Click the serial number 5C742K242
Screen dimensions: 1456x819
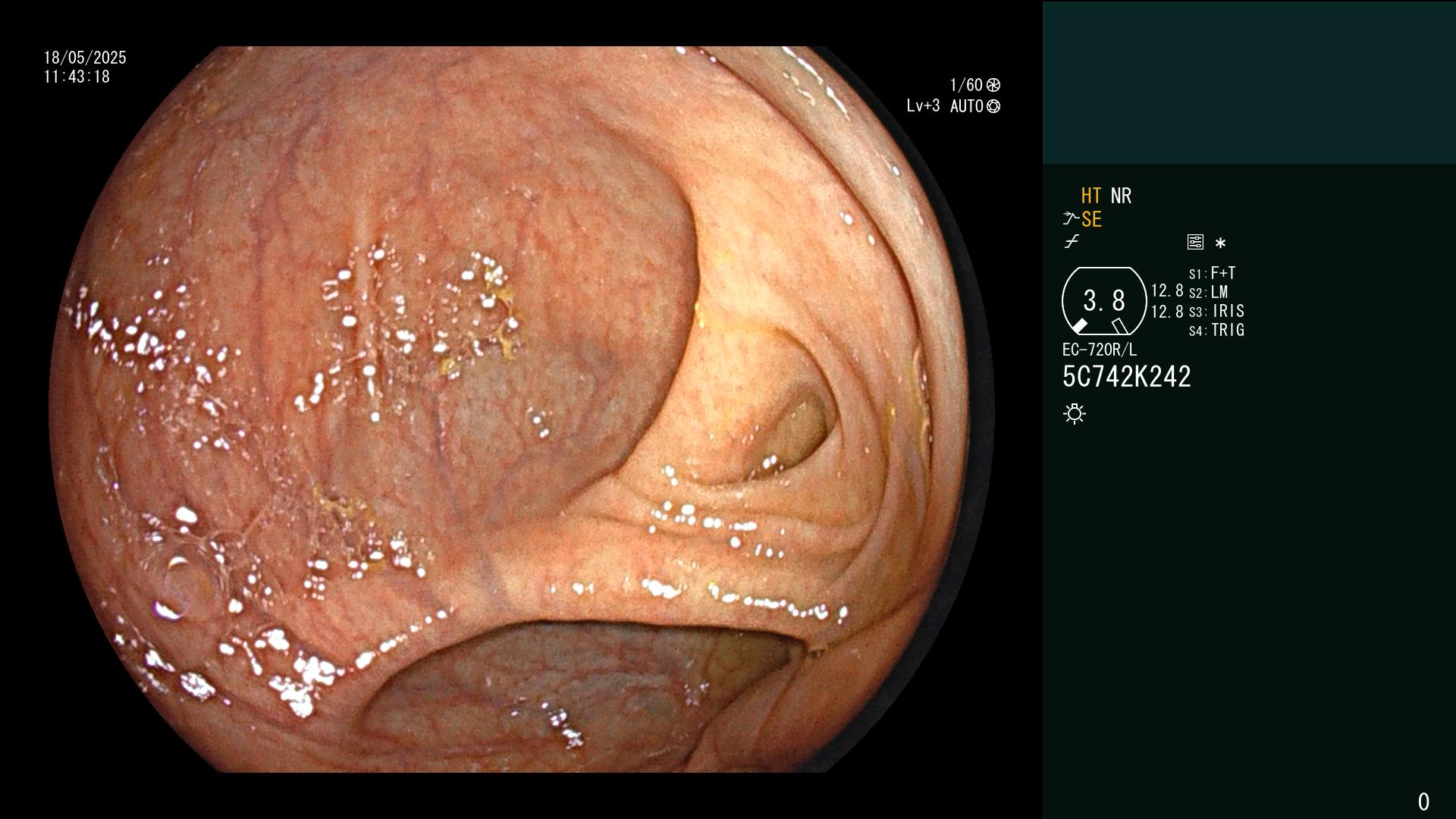(x=1127, y=377)
